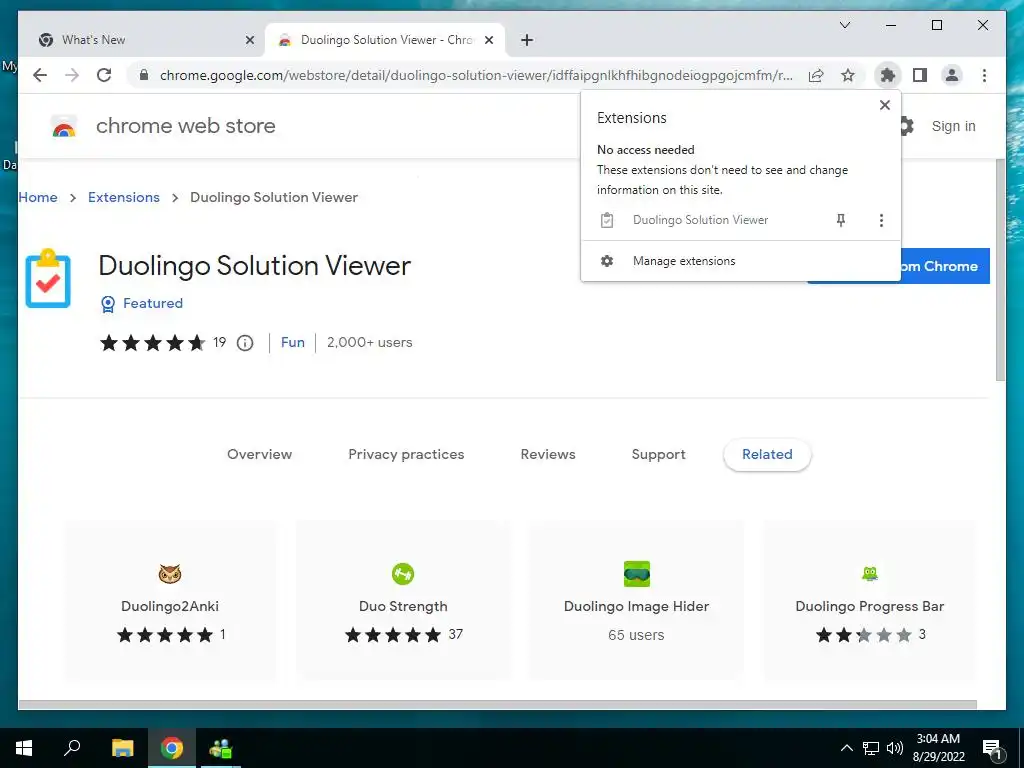Open Windows taskbar search
Screen dimensions: 1024x768
[x=72, y=748]
